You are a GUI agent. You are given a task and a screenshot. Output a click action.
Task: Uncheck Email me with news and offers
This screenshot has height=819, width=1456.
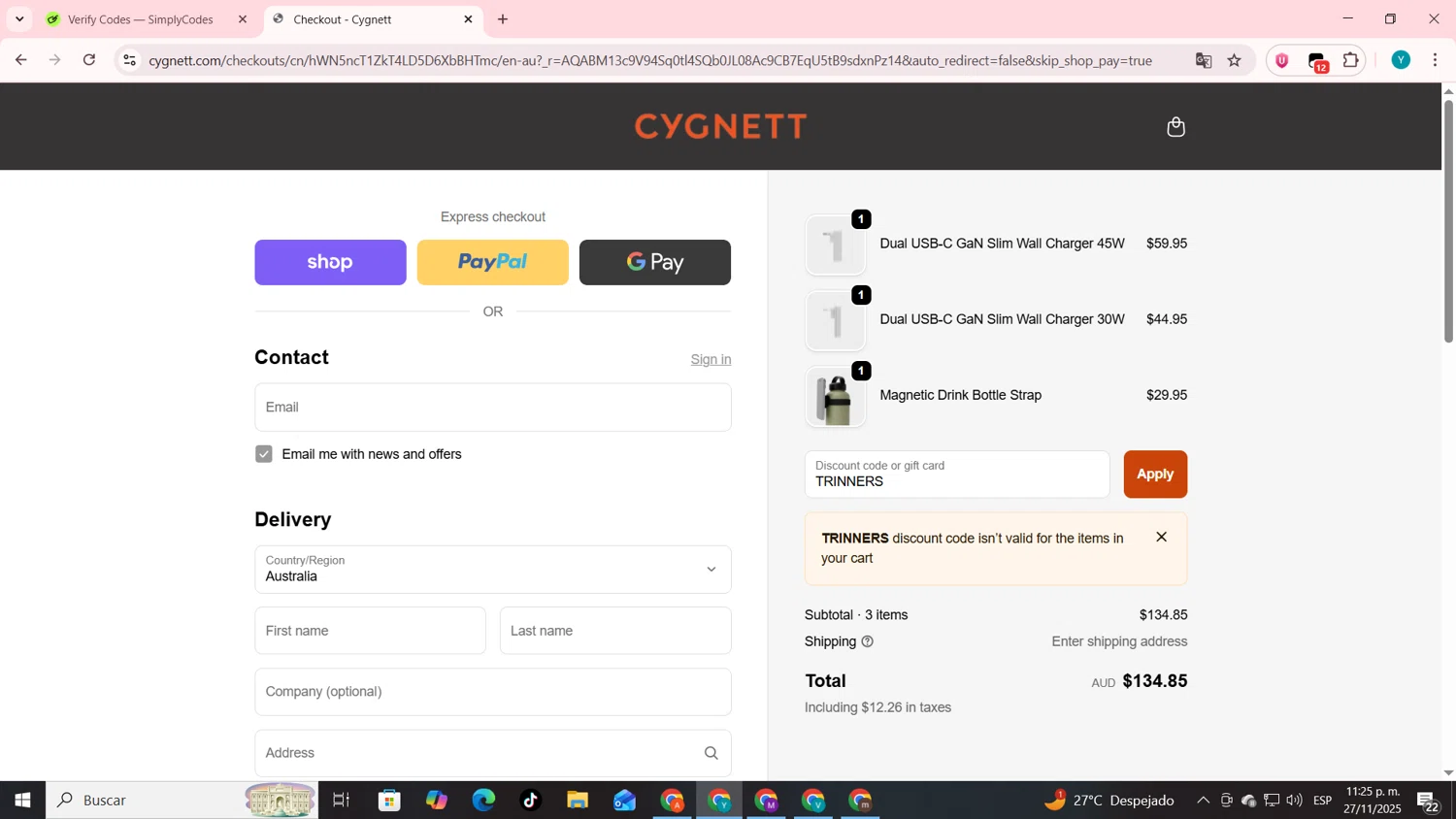[x=264, y=454]
